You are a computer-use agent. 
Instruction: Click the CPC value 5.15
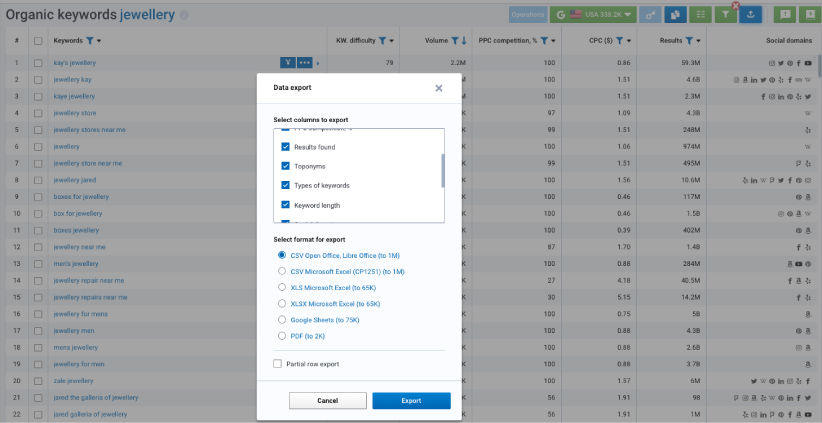[624, 297]
